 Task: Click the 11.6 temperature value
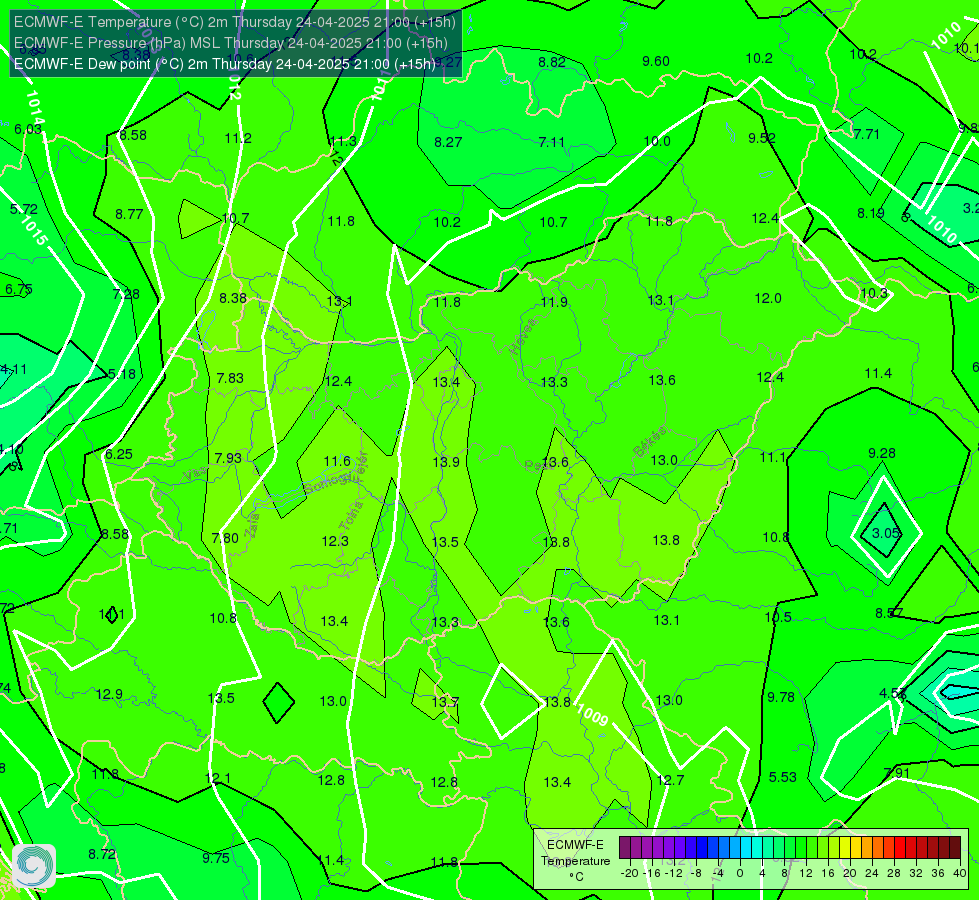337,461
